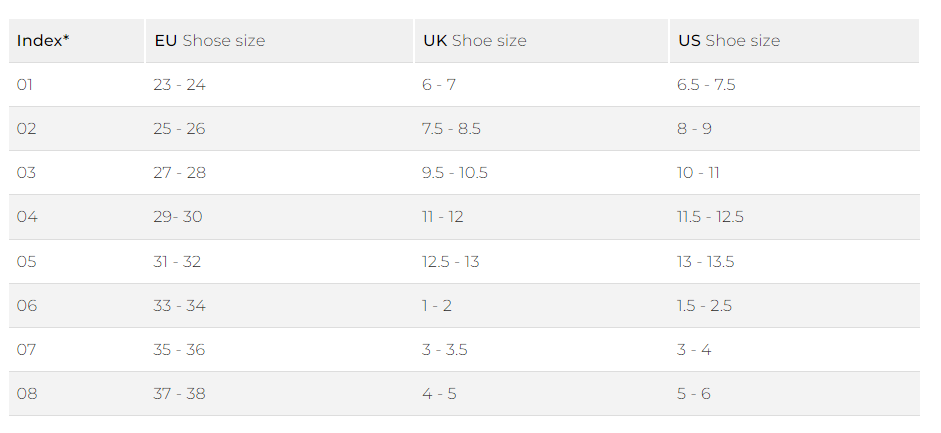Click the US Shoe size header

coord(729,41)
